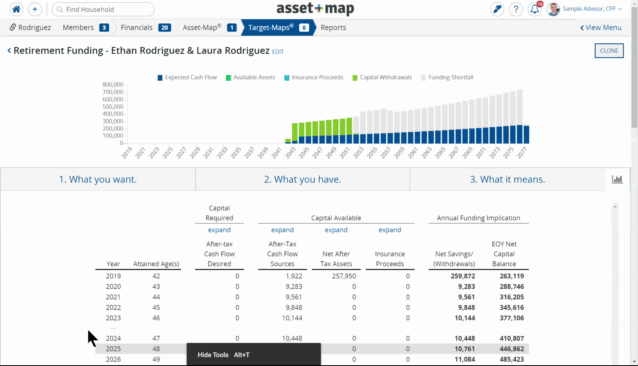The width and height of the screenshot is (638, 366).
Task: Open the help question mark icon
Action: 516,9
